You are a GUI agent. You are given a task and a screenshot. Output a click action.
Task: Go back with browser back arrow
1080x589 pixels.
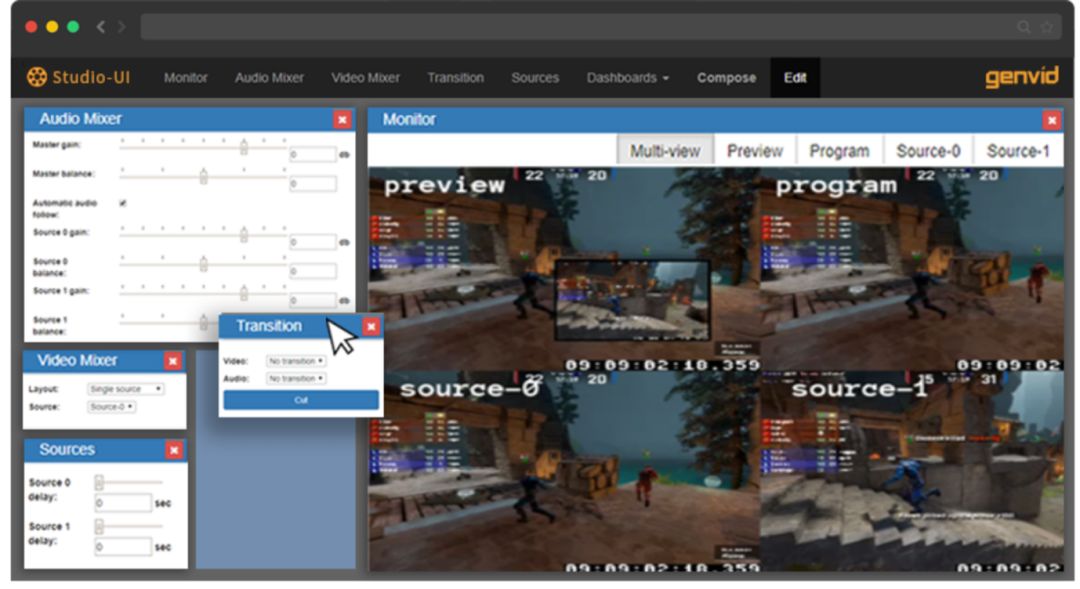click(x=101, y=27)
